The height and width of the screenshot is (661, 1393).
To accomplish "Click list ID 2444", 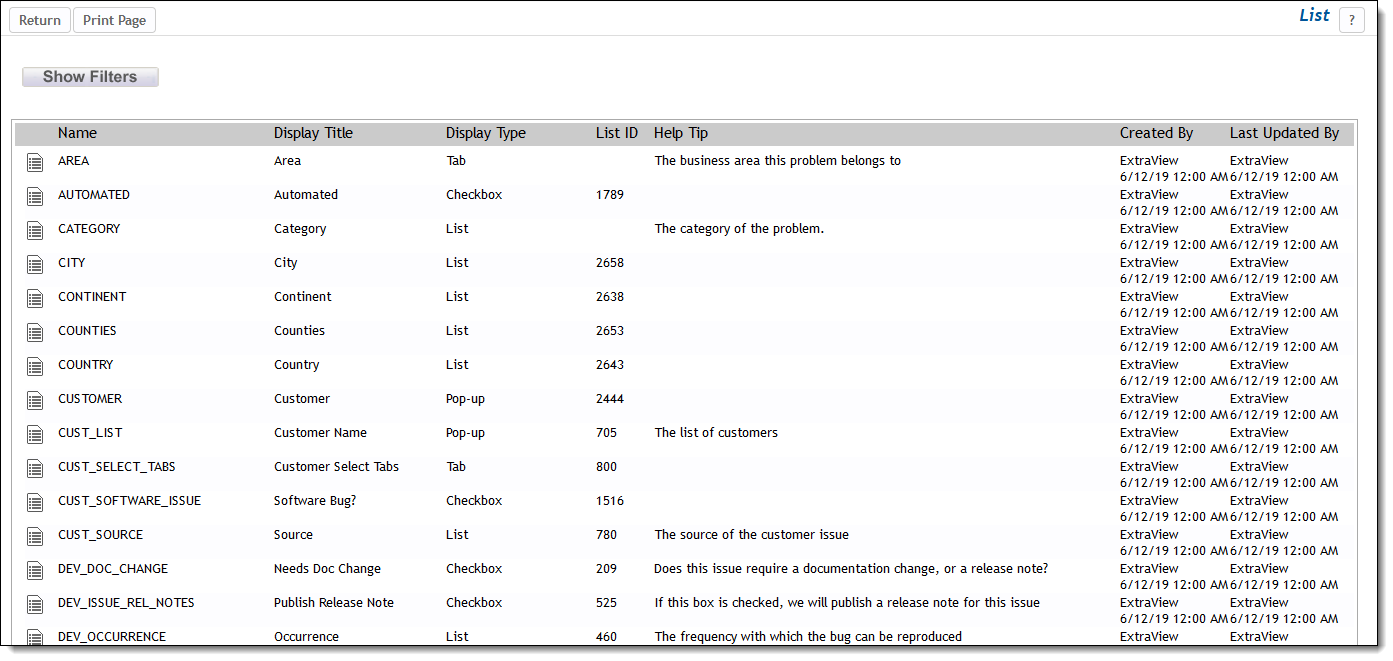I will (610, 398).
